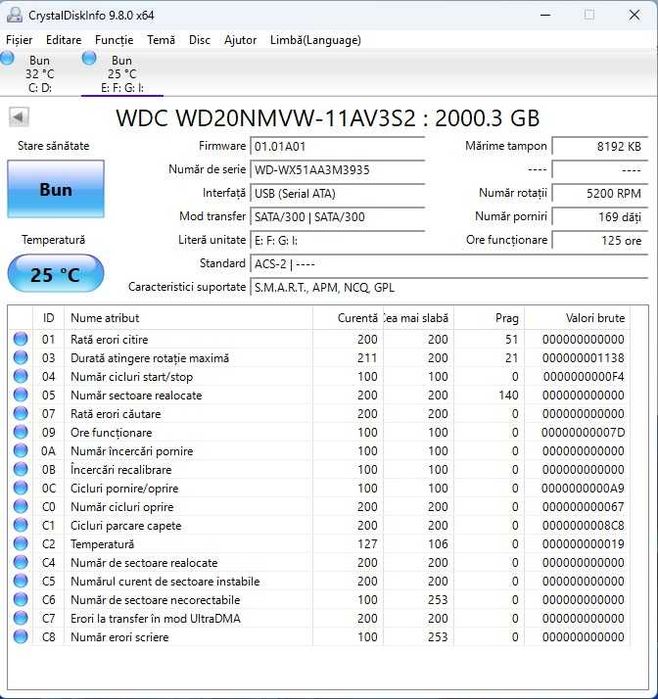Click the Cea mai slabă column header
This screenshot has width=658, height=699.
point(418,318)
